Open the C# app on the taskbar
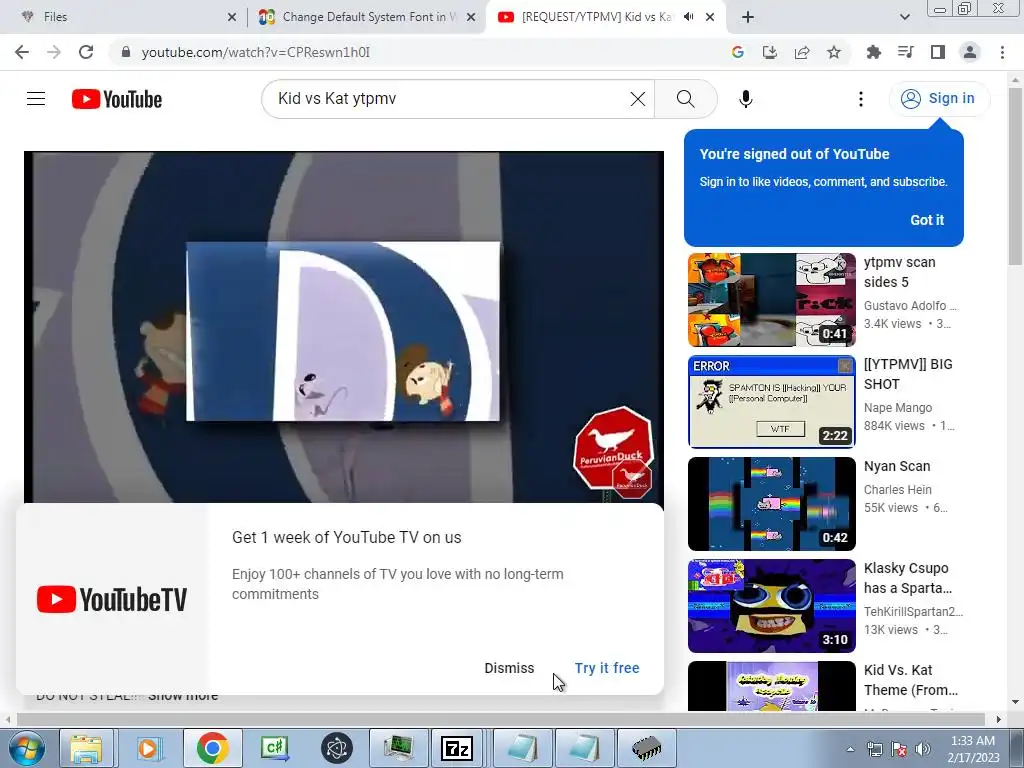This screenshot has width=1024, height=768. (x=274, y=748)
